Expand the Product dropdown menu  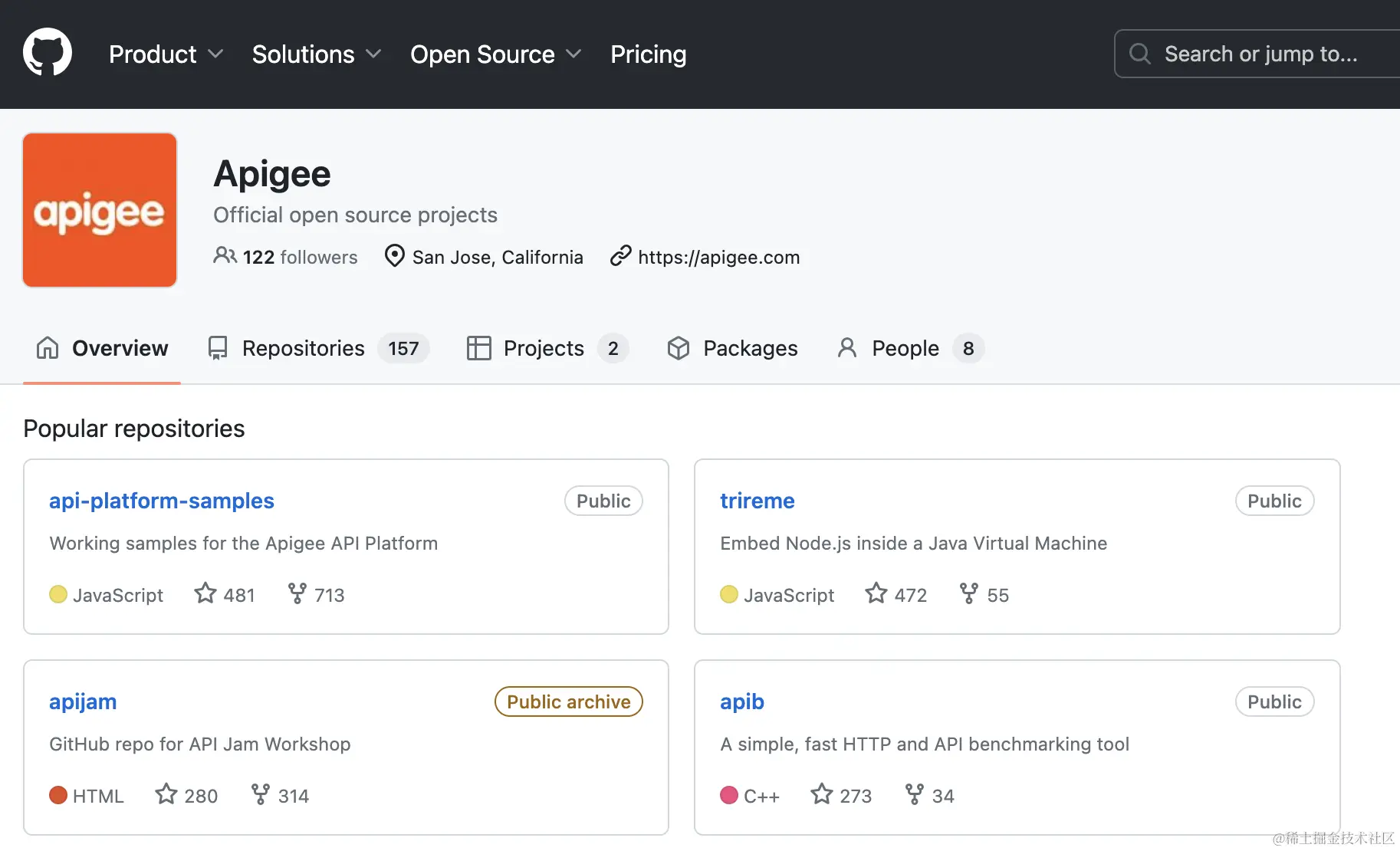point(166,54)
